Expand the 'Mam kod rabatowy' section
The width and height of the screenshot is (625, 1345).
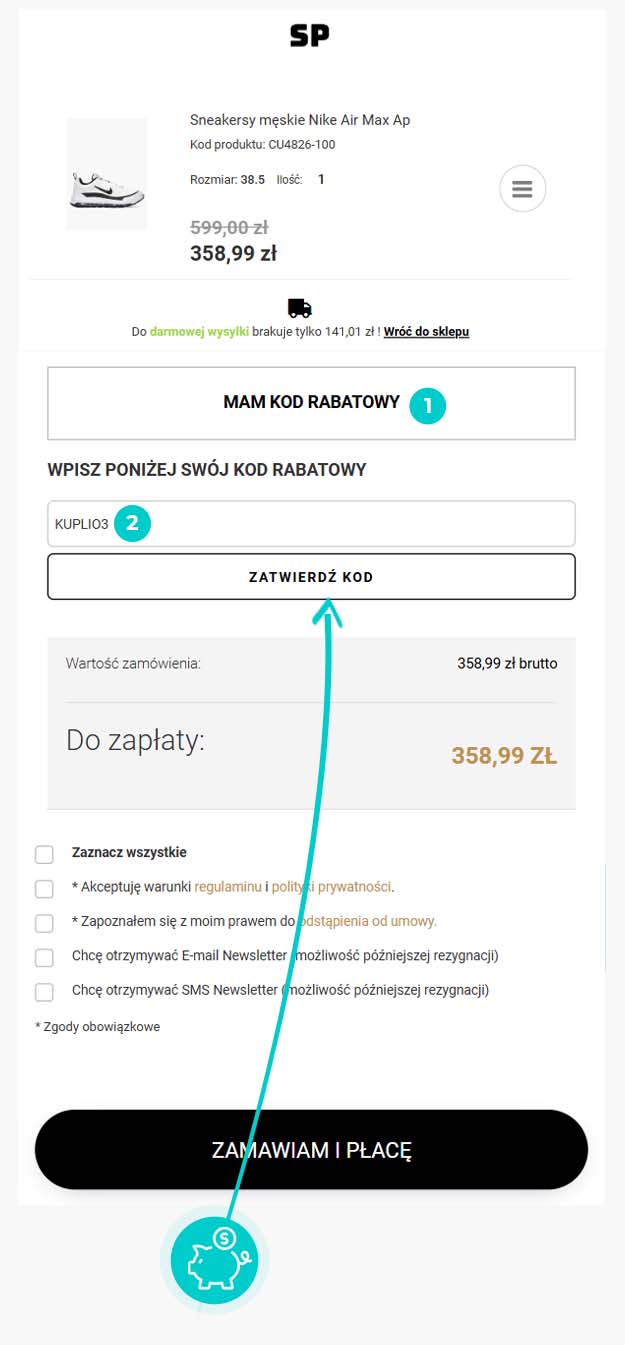coord(311,403)
